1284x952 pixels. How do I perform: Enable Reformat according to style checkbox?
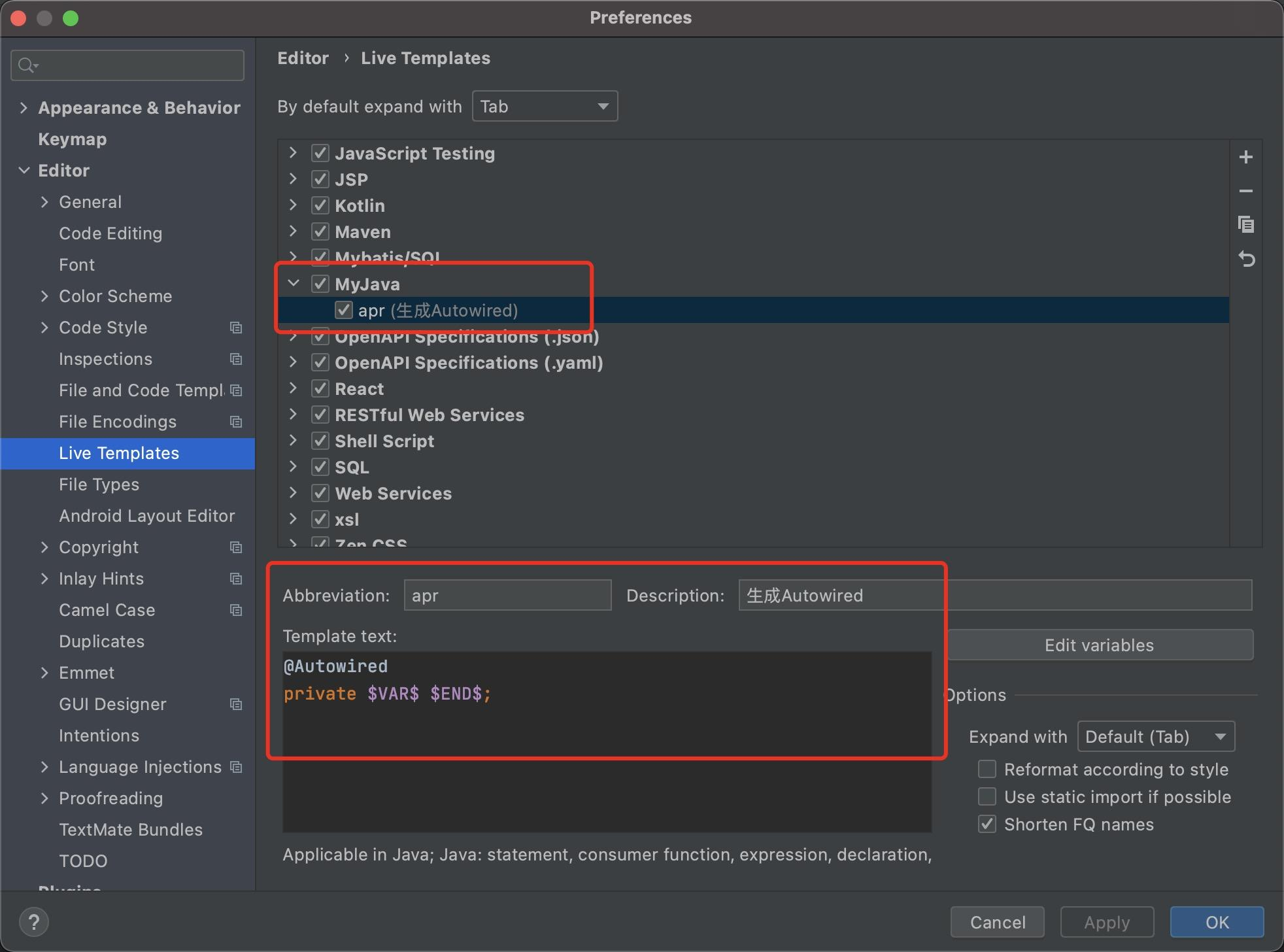click(x=984, y=770)
